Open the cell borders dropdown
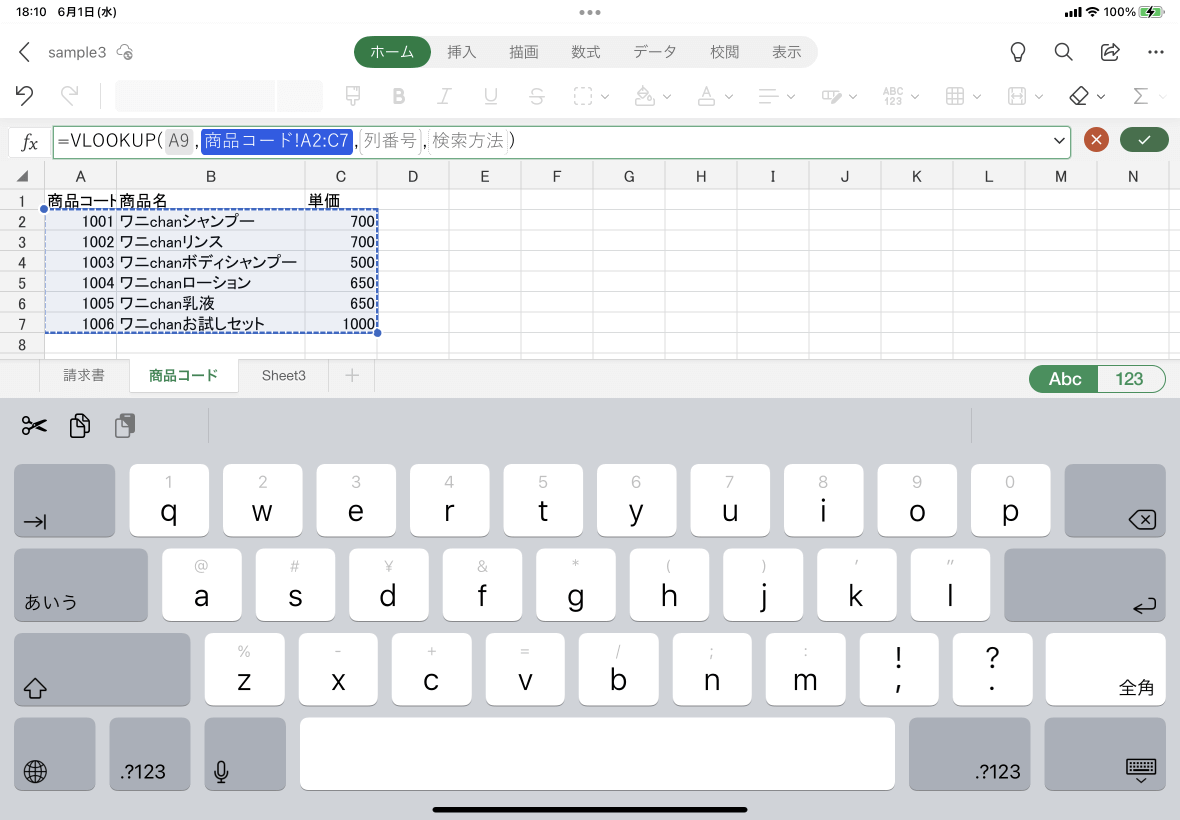Viewport: 1180px width, 820px height. click(x=591, y=96)
